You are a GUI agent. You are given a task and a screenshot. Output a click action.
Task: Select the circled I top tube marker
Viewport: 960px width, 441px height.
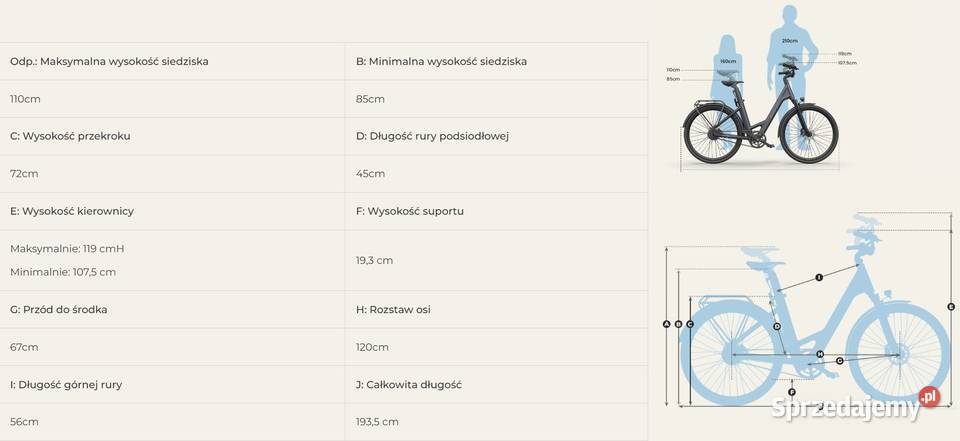818,276
